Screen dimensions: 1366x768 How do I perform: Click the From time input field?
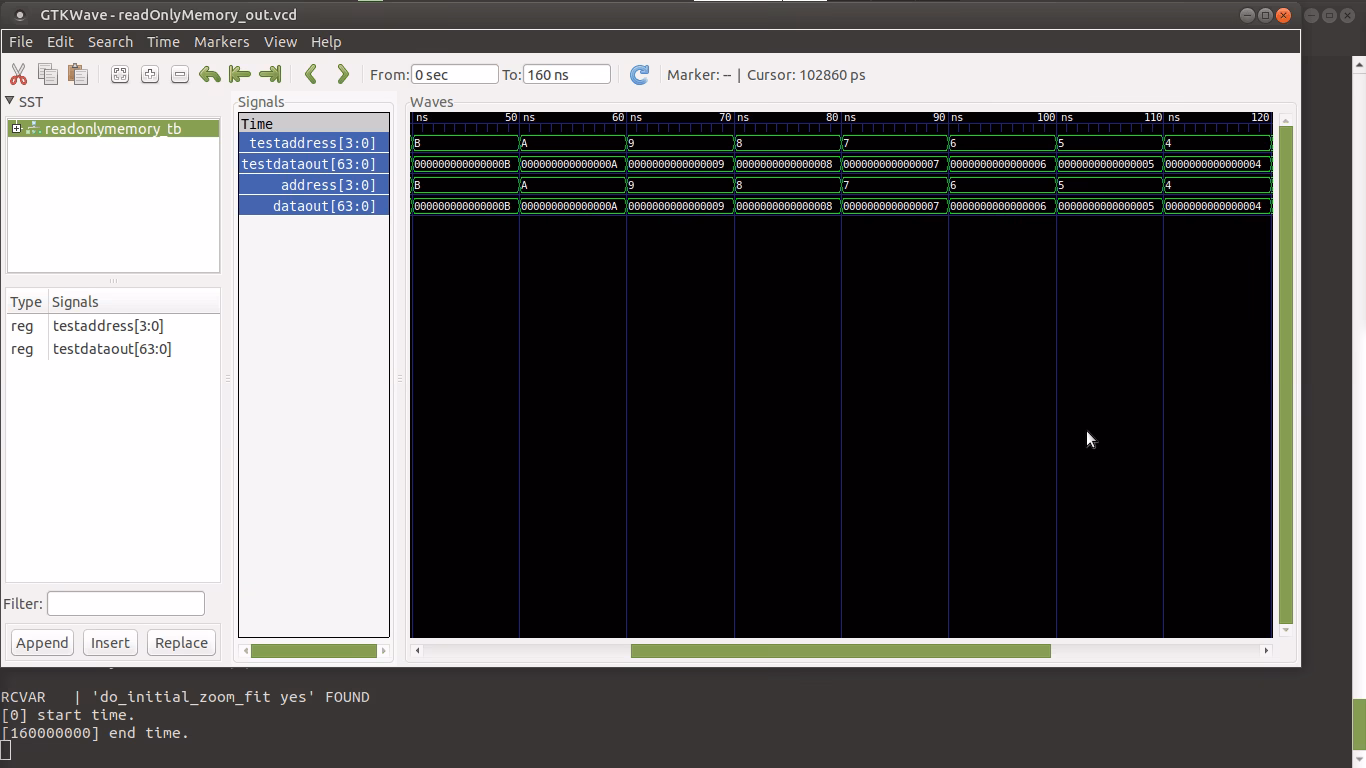point(454,75)
